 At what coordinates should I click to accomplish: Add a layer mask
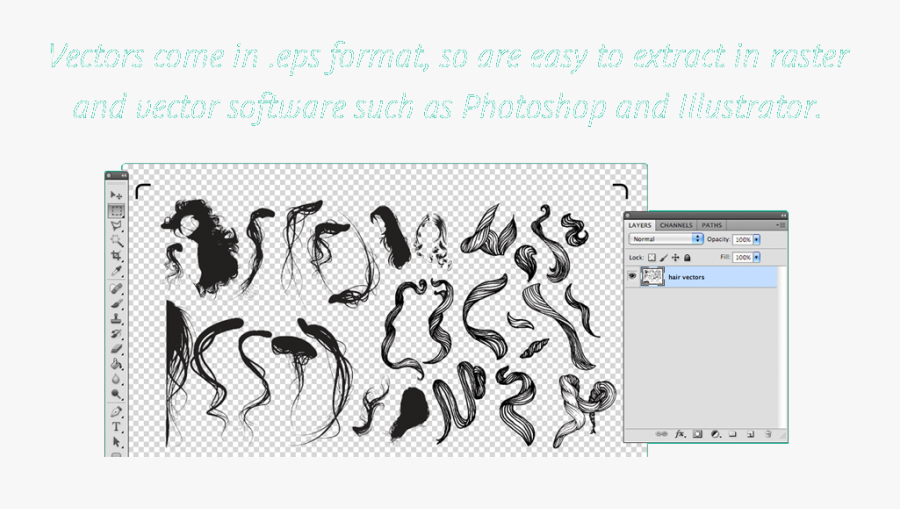pos(697,434)
